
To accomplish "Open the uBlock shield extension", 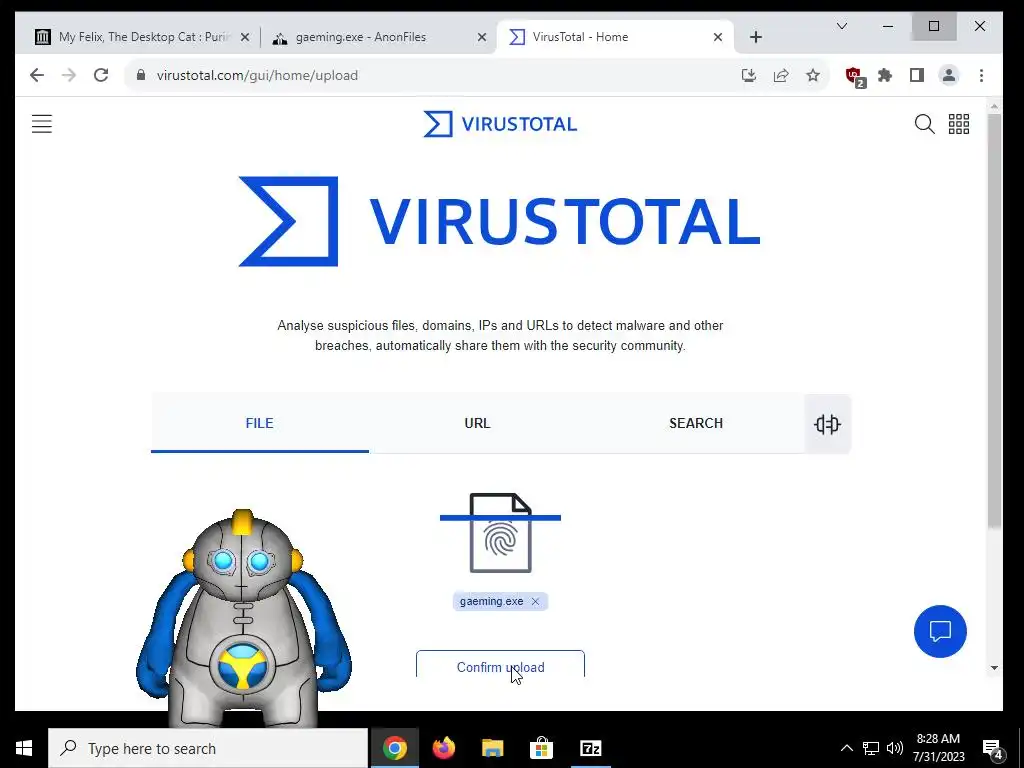I will pos(854,76).
